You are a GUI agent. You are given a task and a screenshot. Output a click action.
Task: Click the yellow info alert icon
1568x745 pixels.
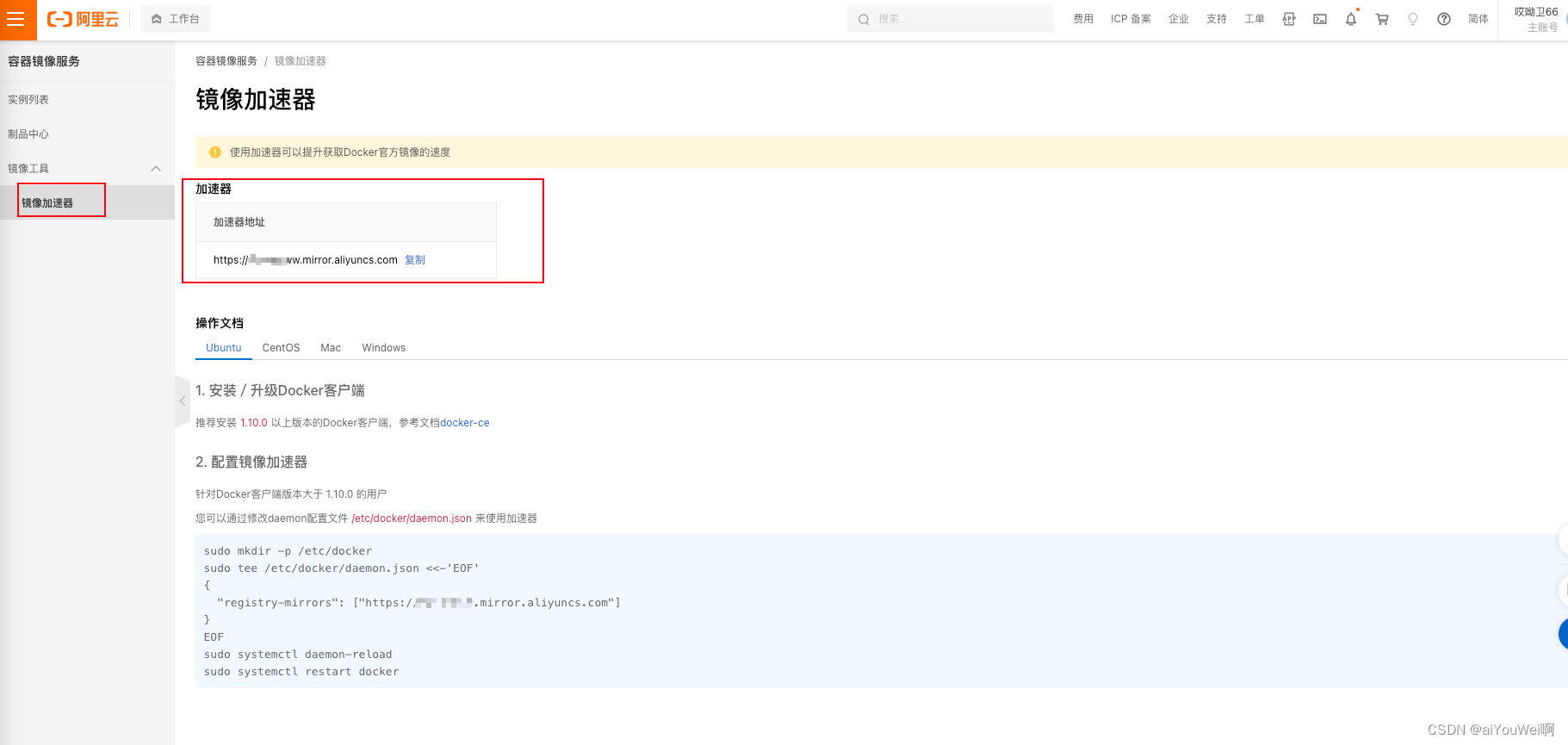215,152
